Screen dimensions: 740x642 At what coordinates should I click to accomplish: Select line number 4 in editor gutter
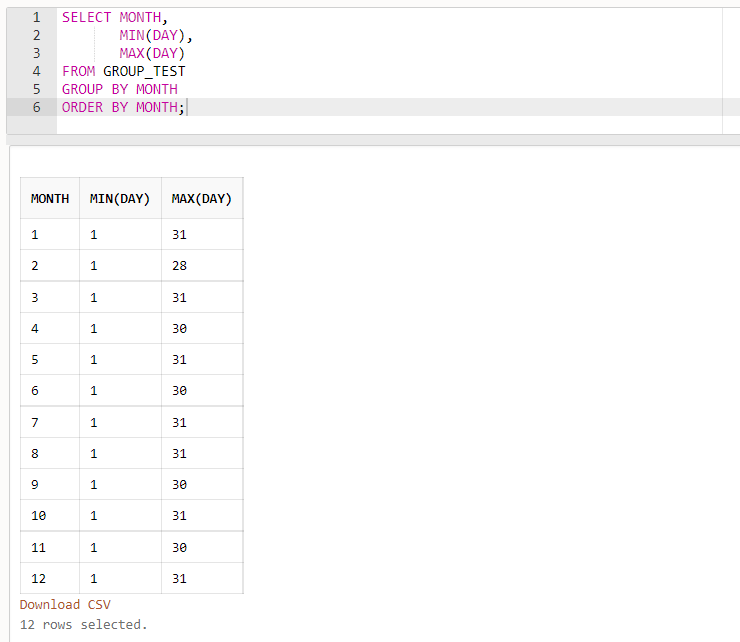coord(36,71)
